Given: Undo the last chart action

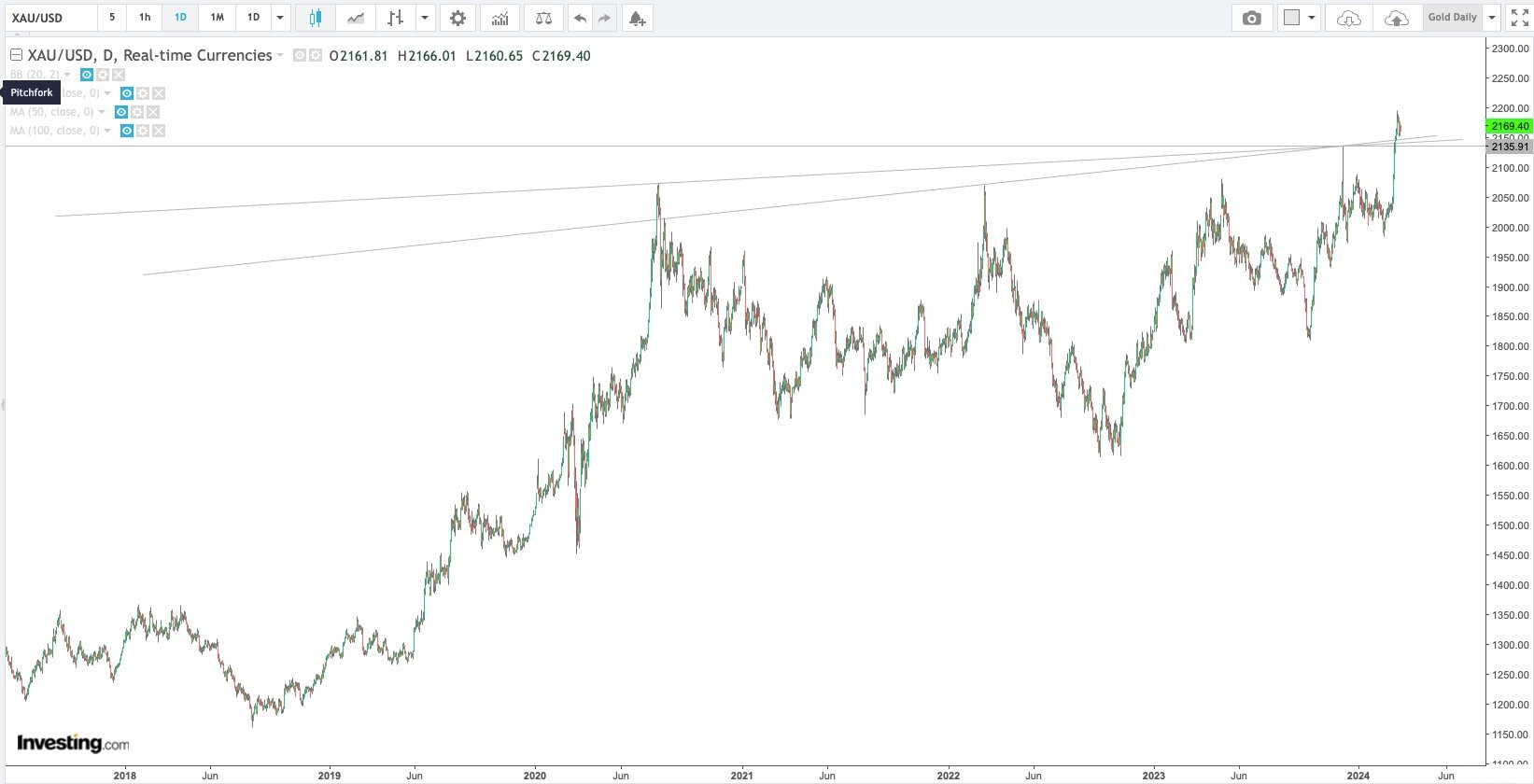Looking at the screenshot, I should (x=580, y=18).
